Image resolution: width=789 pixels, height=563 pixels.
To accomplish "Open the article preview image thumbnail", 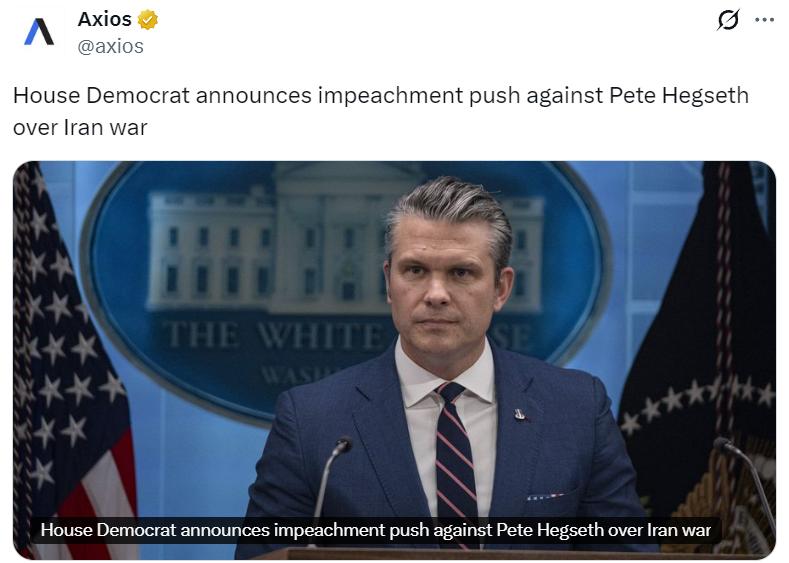I will (x=394, y=360).
